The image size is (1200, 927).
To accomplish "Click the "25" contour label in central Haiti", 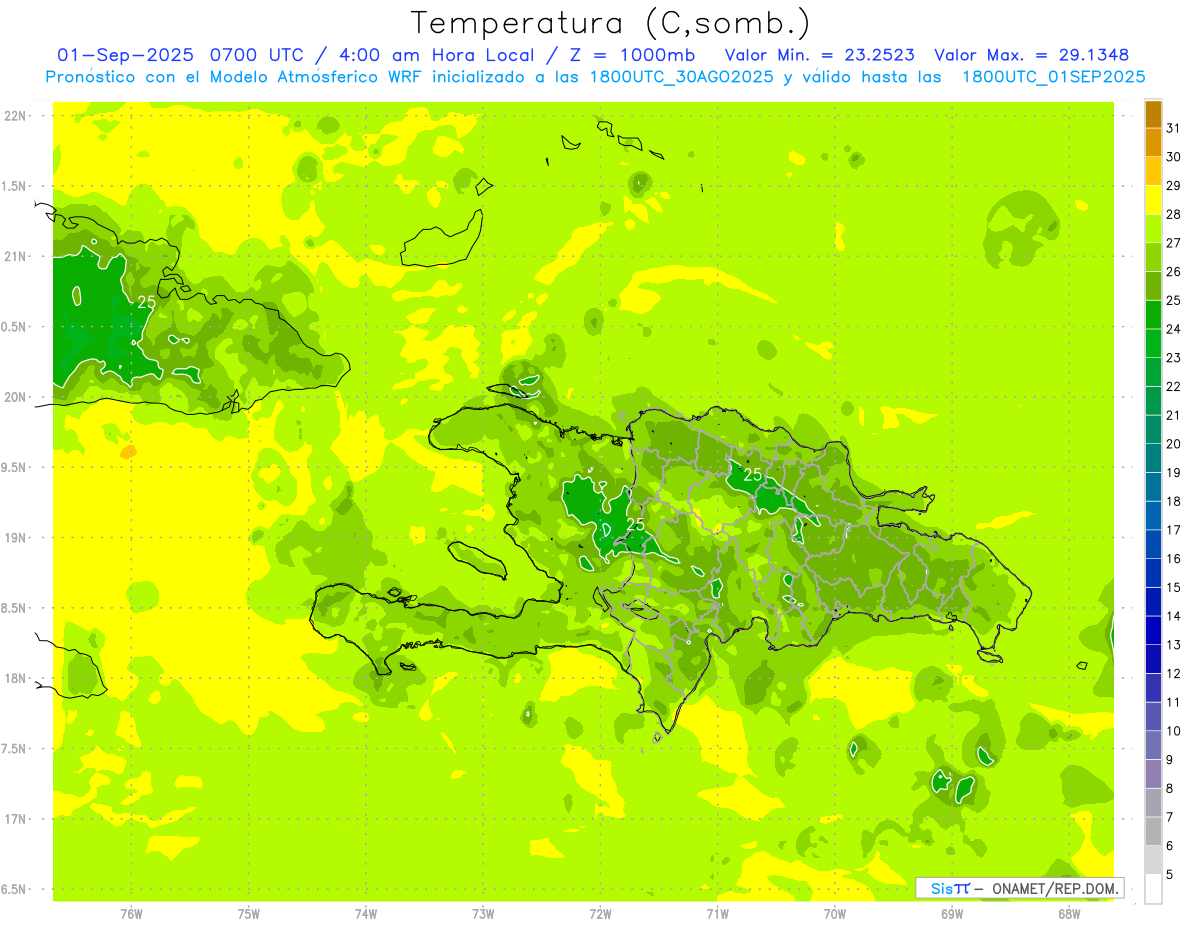I will (x=635, y=523).
